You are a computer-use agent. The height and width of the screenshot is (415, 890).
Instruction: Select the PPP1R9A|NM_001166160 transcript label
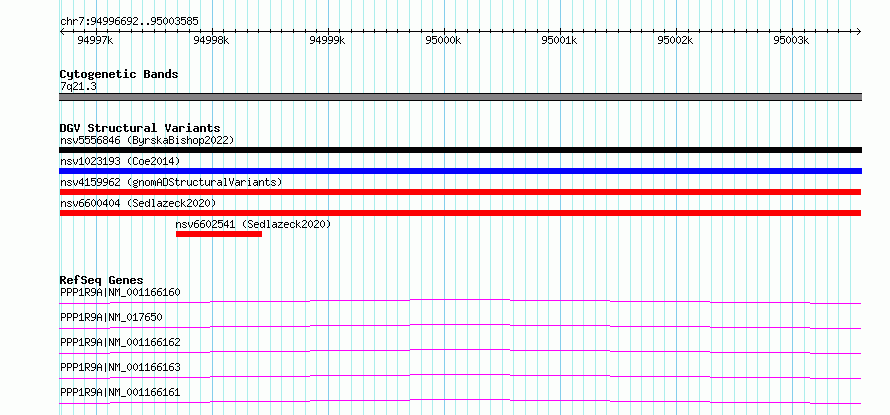(x=120, y=293)
